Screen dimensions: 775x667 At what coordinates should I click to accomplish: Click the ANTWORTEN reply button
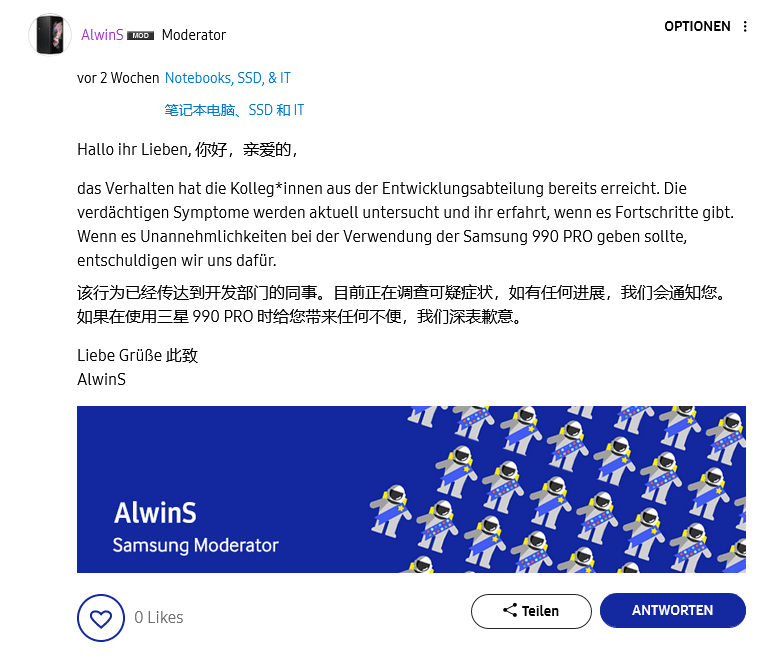tap(673, 611)
